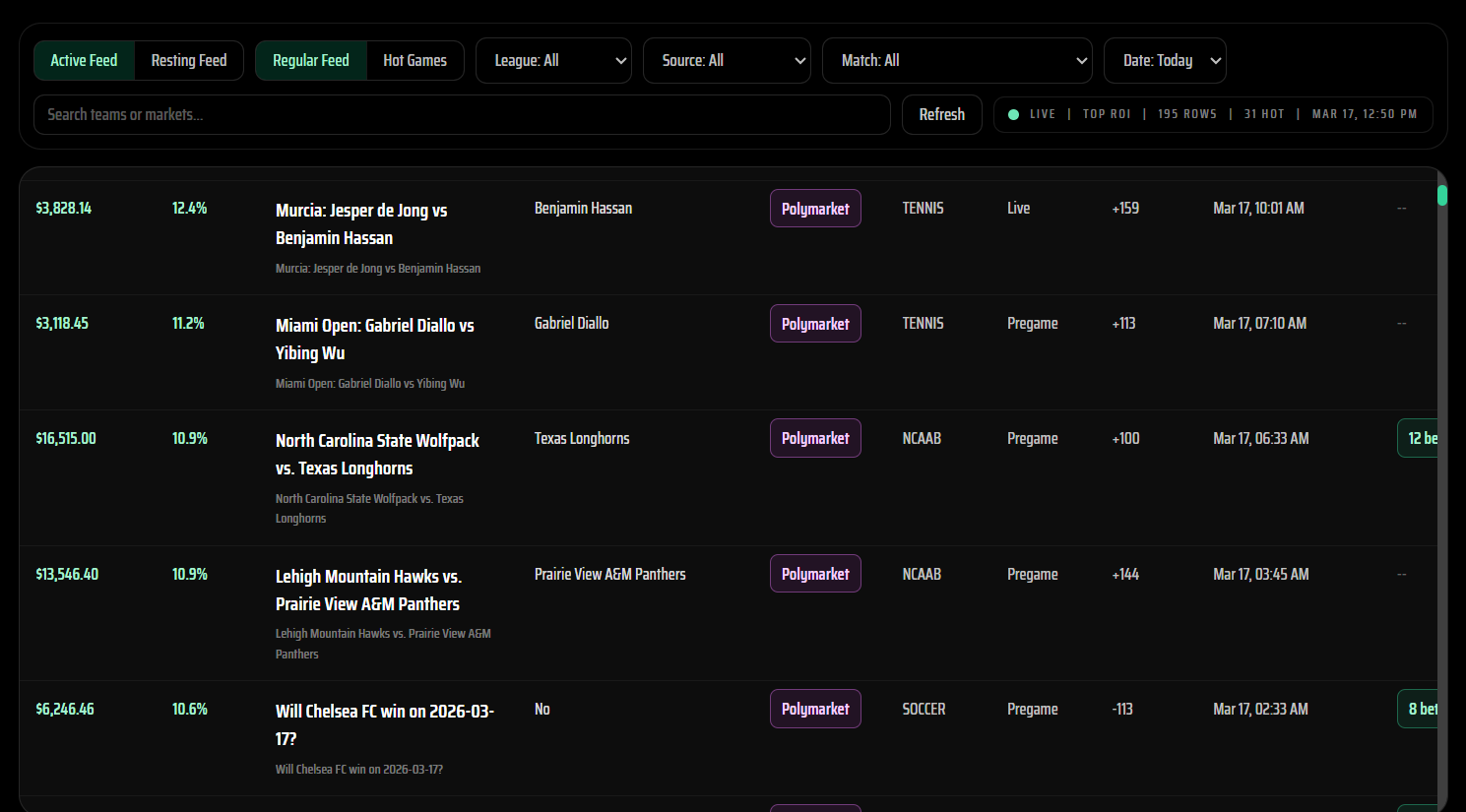Open the League: All dropdown

[x=553, y=61]
